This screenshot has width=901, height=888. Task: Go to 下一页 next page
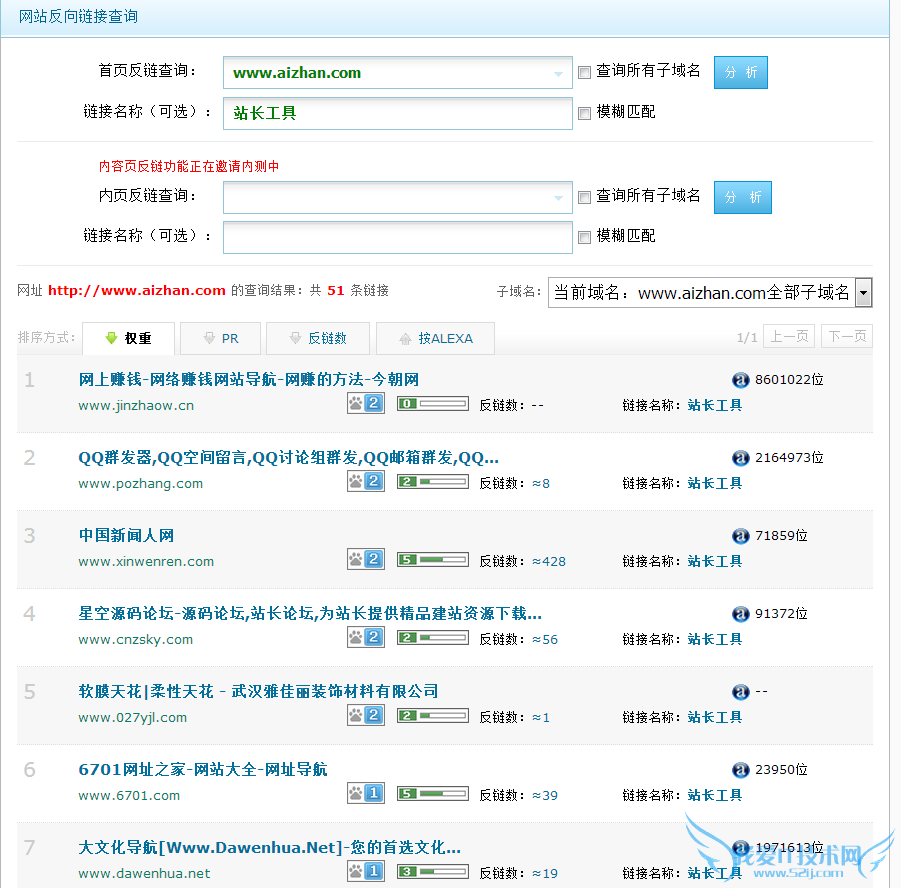pyautogui.click(x=847, y=336)
